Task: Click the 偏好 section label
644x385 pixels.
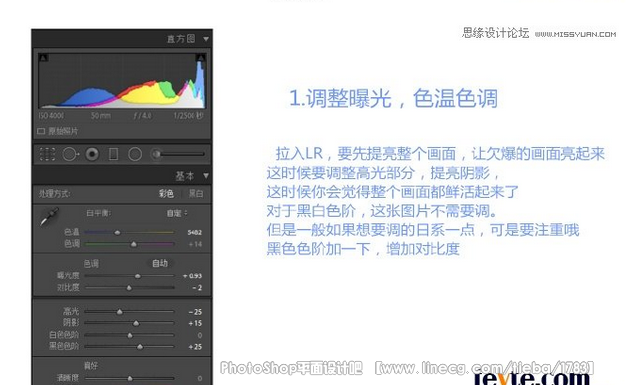Action: click(91, 365)
